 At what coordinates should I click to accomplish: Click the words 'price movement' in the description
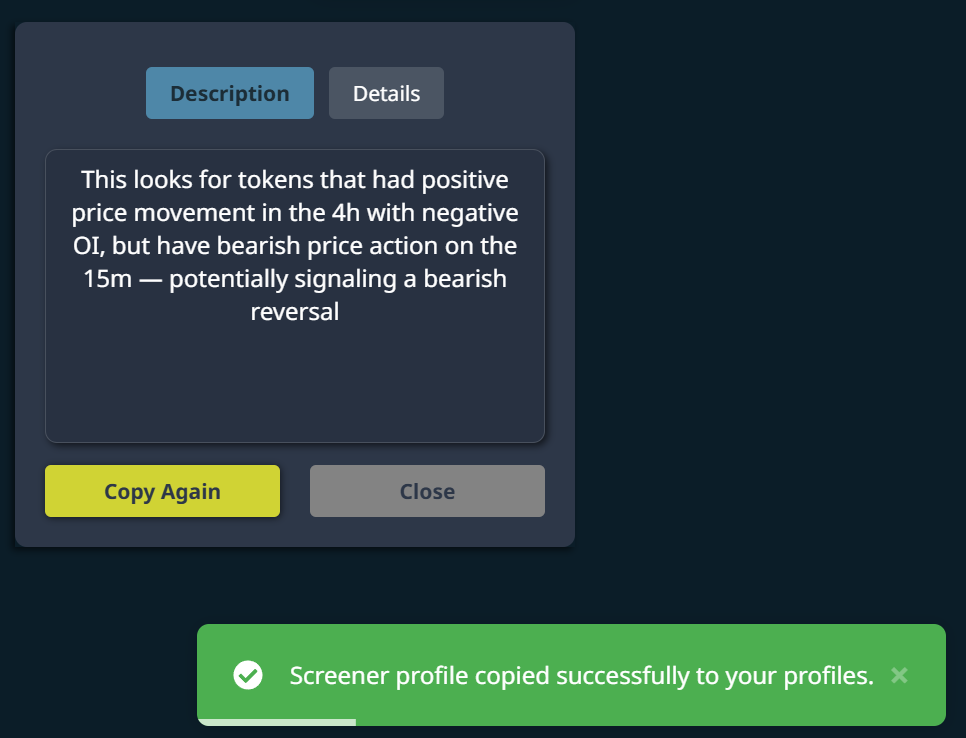click(148, 213)
